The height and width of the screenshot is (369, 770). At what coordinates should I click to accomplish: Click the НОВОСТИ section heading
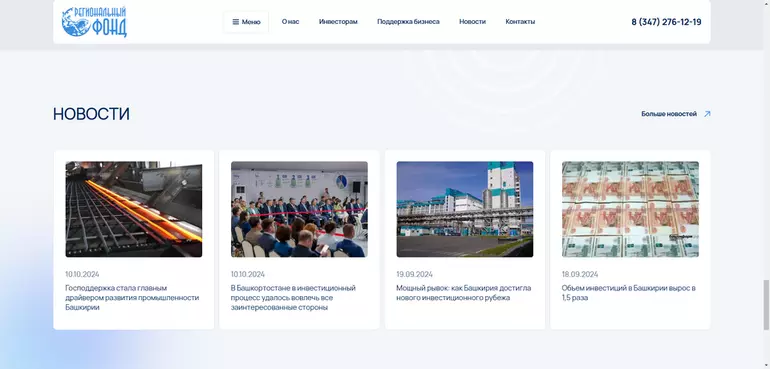[91, 114]
